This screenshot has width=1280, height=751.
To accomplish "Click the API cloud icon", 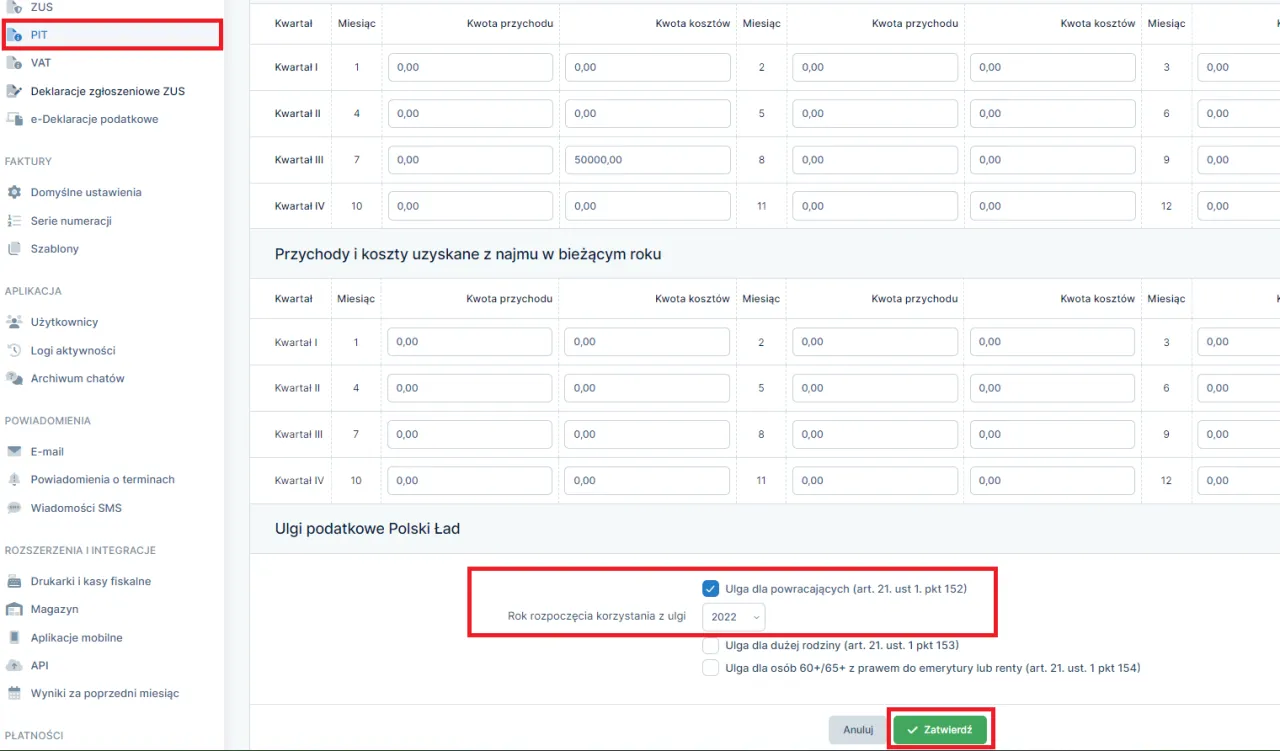I will click(14, 665).
